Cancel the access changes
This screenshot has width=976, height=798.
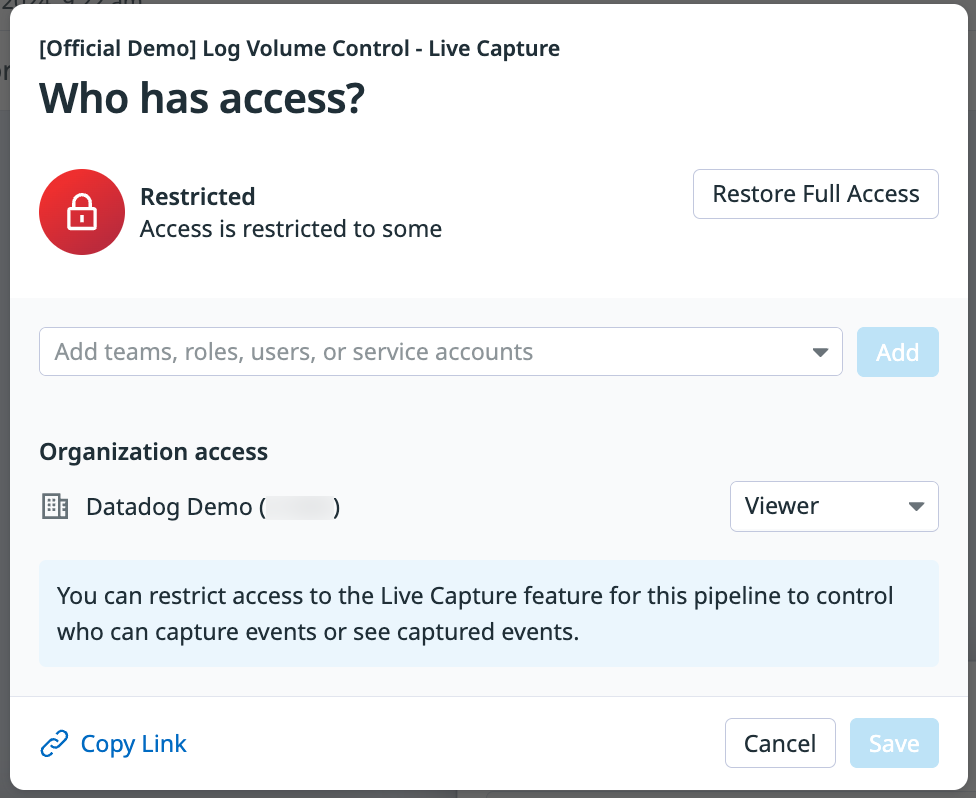(x=779, y=743)
